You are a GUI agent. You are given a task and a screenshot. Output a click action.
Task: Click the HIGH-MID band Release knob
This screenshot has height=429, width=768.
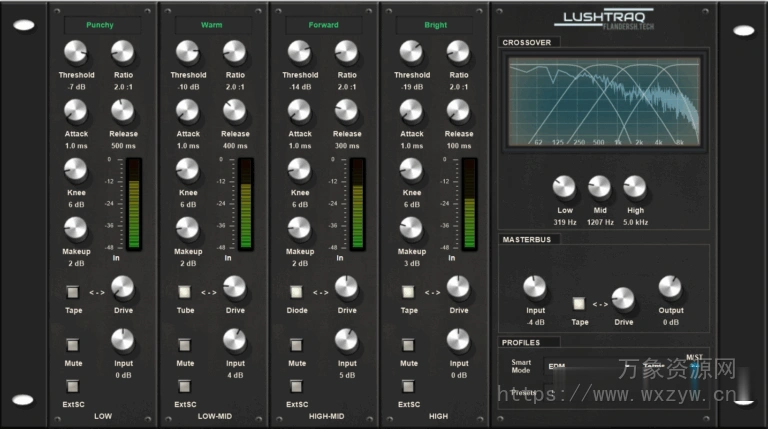(346, 111)
